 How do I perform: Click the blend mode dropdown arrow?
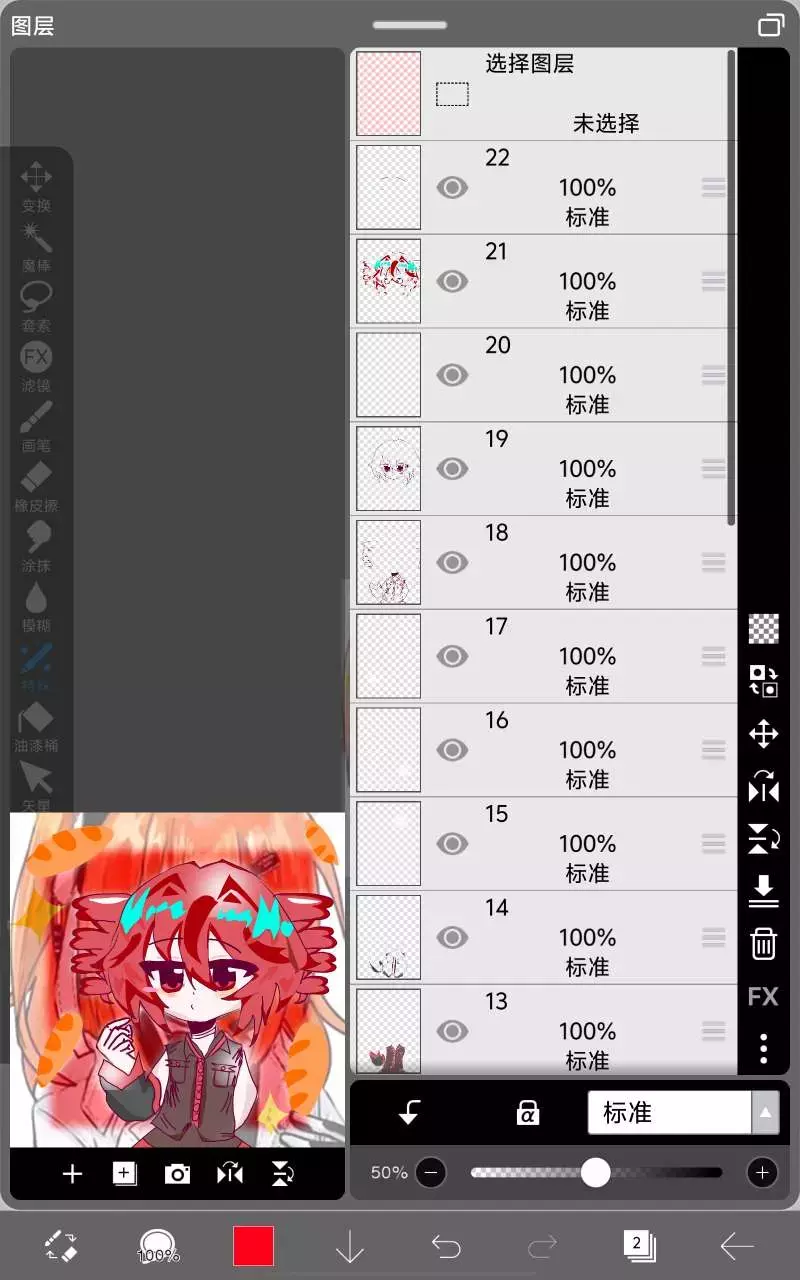[x=766, y=1112]
